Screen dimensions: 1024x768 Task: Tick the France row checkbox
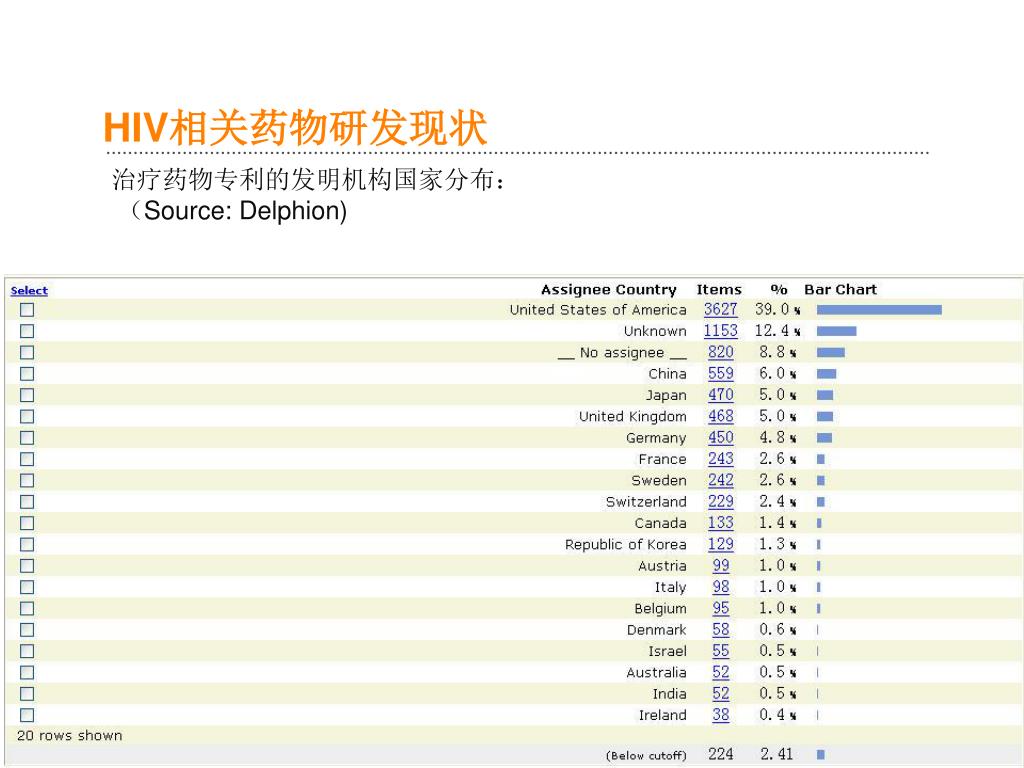tap(27, 459)
